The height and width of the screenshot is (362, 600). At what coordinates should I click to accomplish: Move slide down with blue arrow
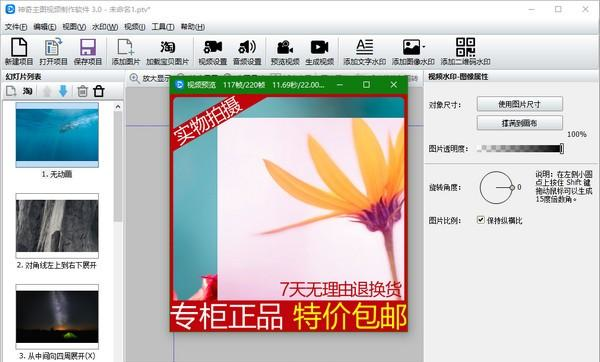[x=63, y=91]
